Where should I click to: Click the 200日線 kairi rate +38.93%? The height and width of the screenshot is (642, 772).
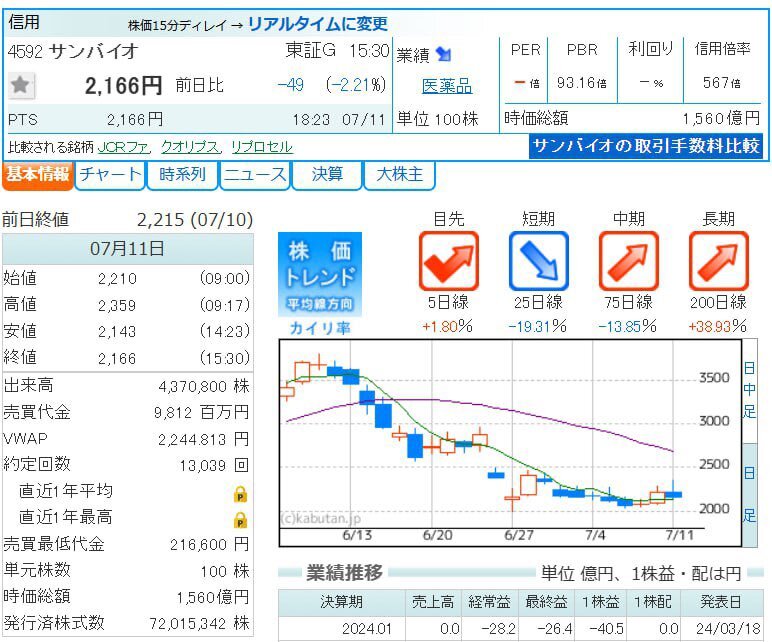pyautogui.click(x=718, y=326)
